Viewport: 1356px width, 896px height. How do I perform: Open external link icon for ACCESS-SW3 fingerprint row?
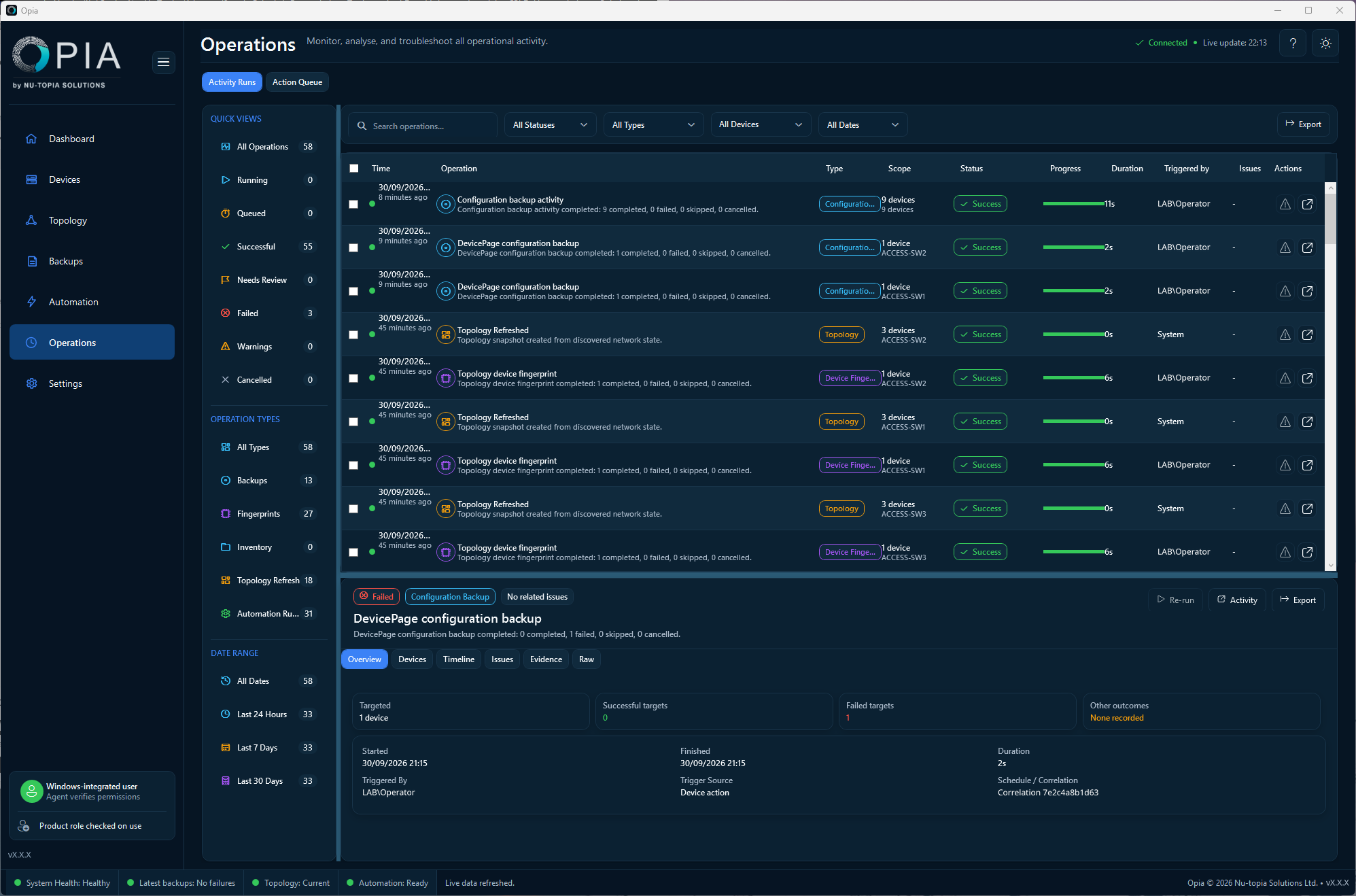coord(1307,552)
